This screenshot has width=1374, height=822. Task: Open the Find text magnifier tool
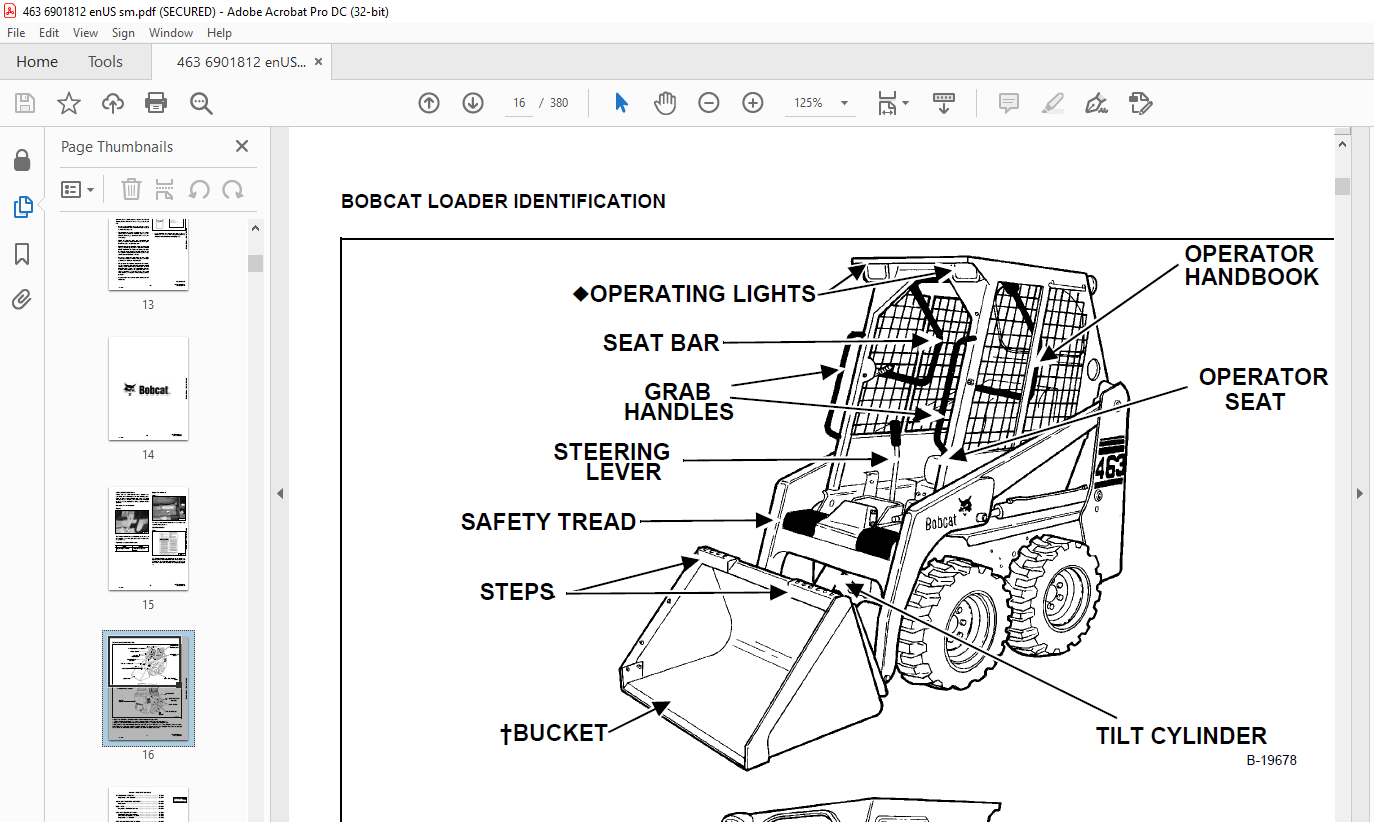(x=201, y=103)
